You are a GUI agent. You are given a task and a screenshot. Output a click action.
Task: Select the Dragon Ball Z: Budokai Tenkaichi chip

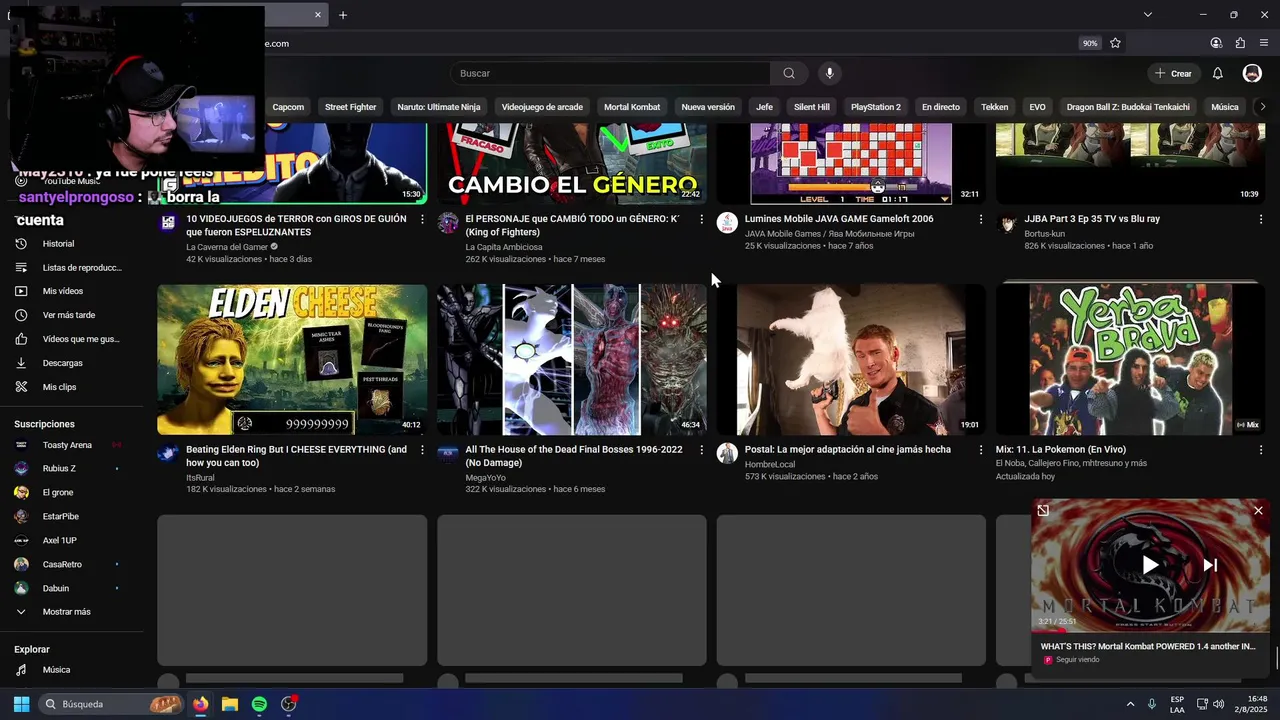click(x=1128, y=107)
